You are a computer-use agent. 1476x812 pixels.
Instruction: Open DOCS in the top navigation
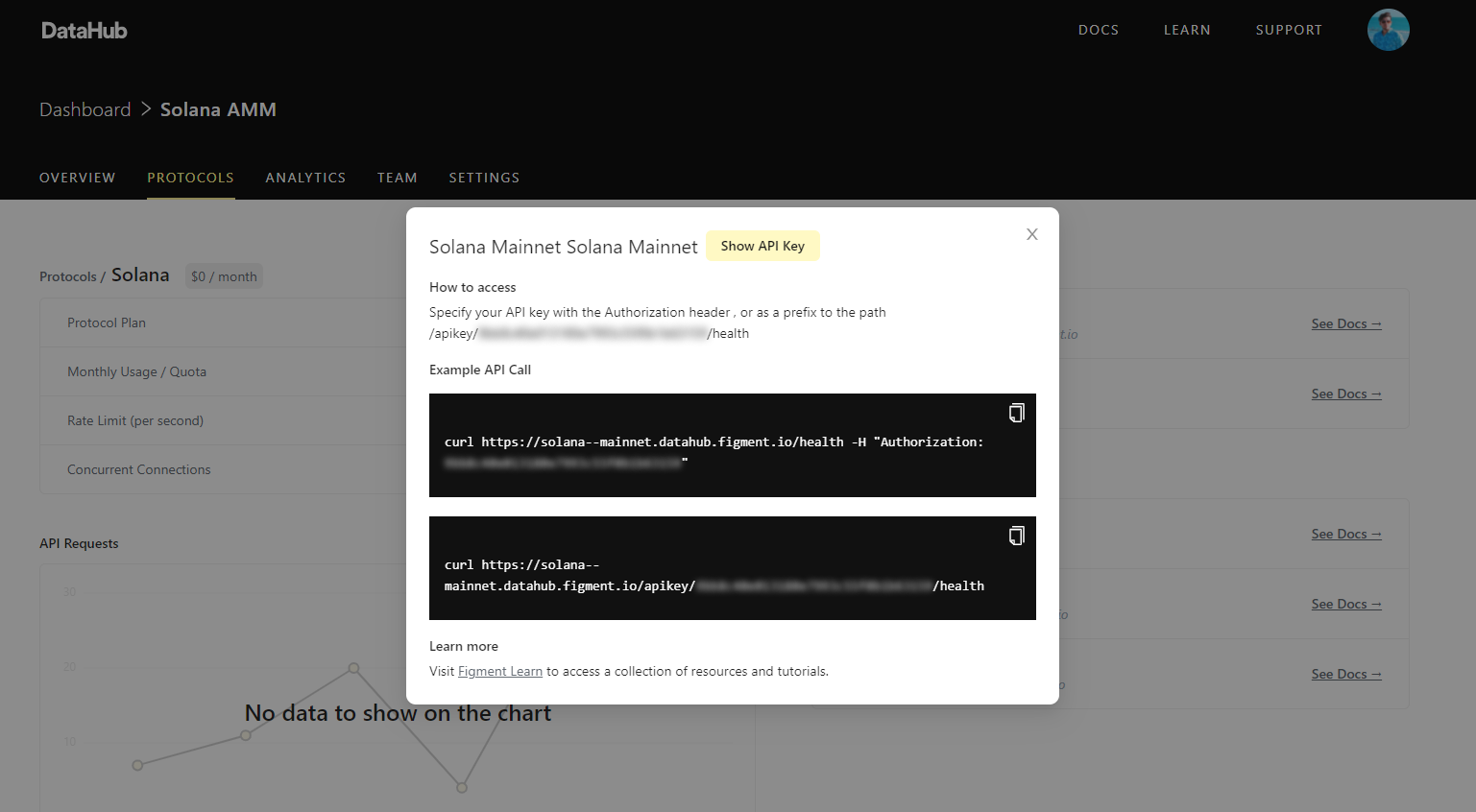pos(1099,30)
